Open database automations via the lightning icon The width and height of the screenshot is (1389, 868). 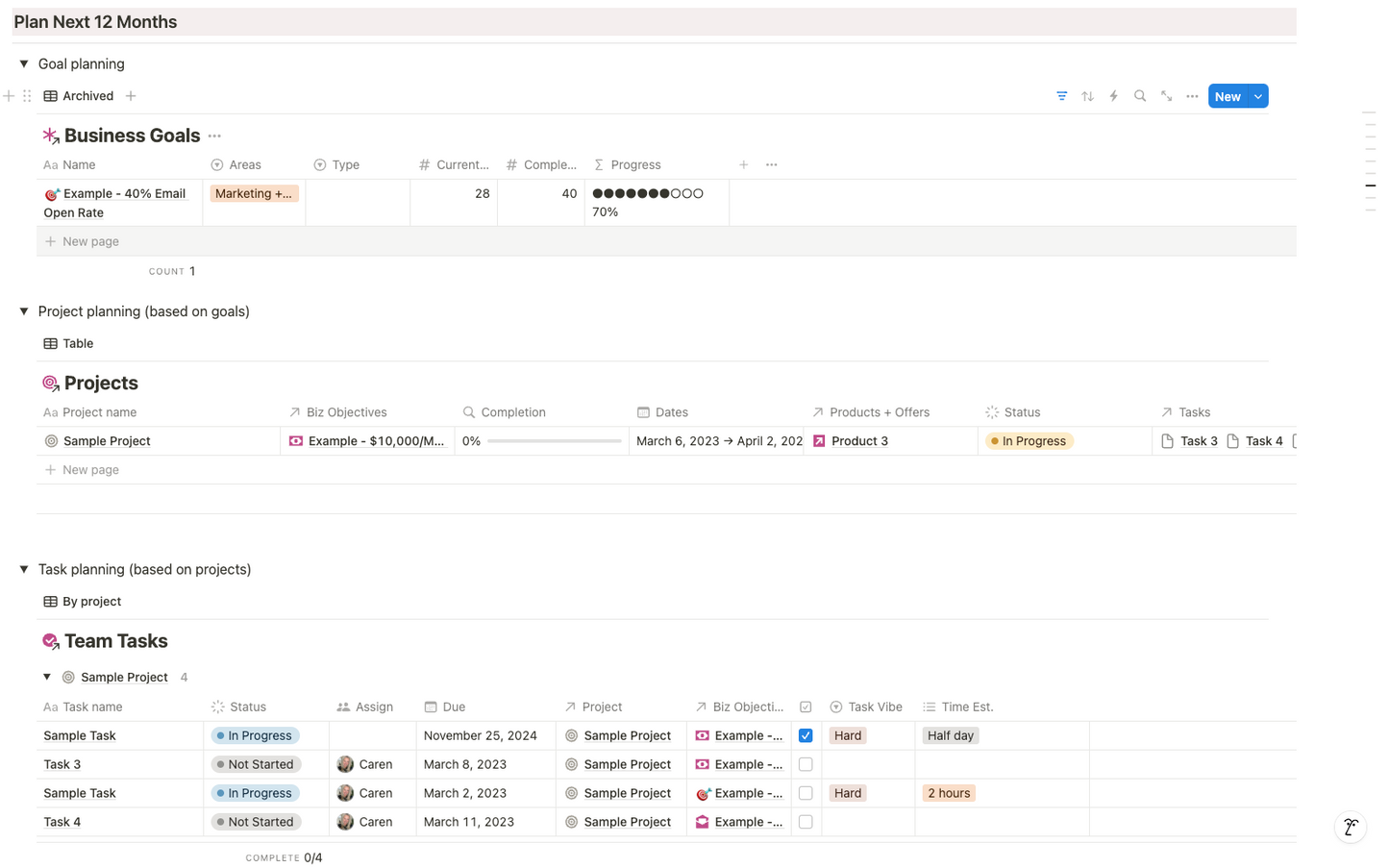point(1113,96)
